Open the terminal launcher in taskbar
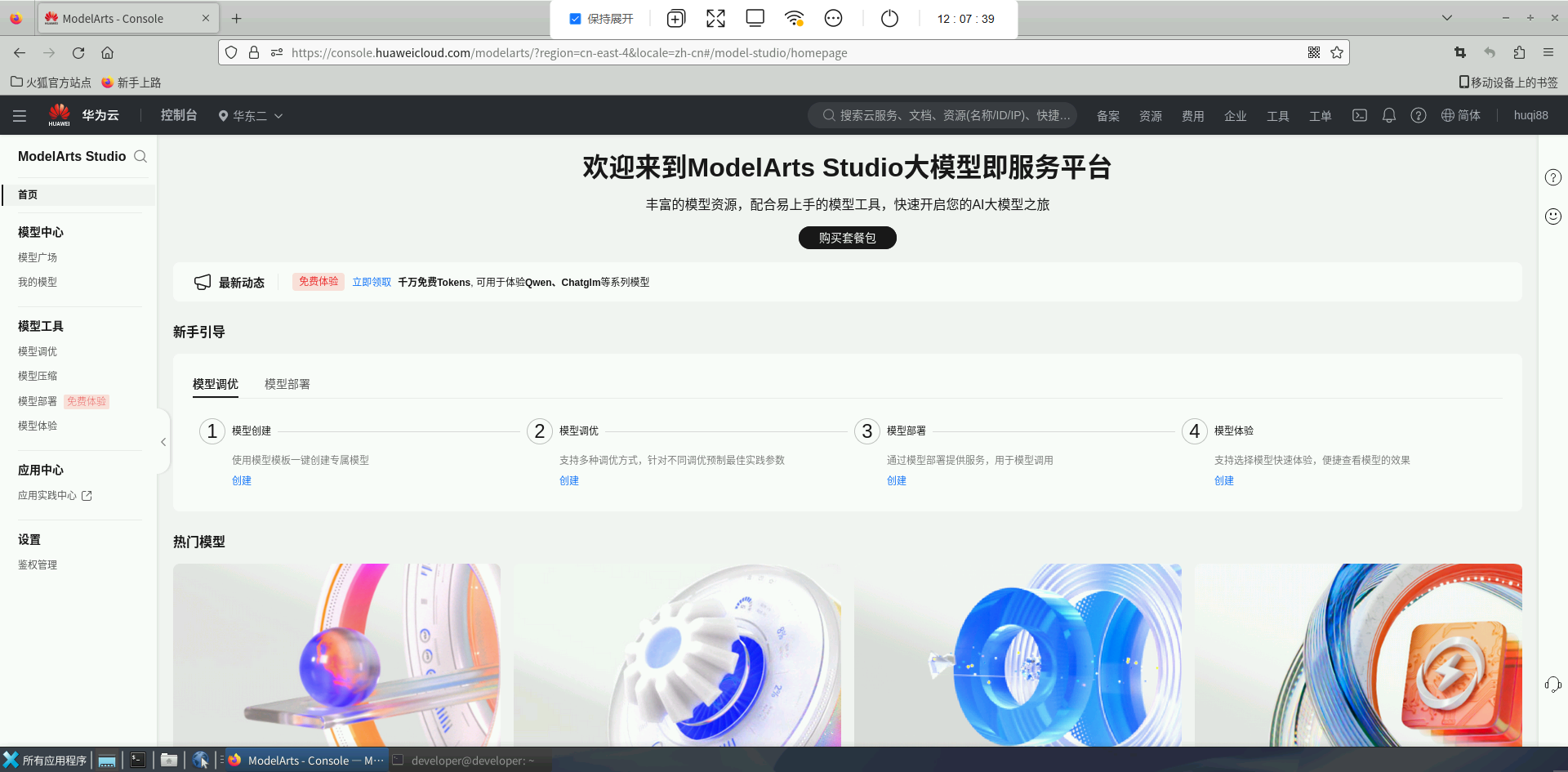Image resolution: width=1568 pixels, height=772 pixels. (x=138, y=761)
